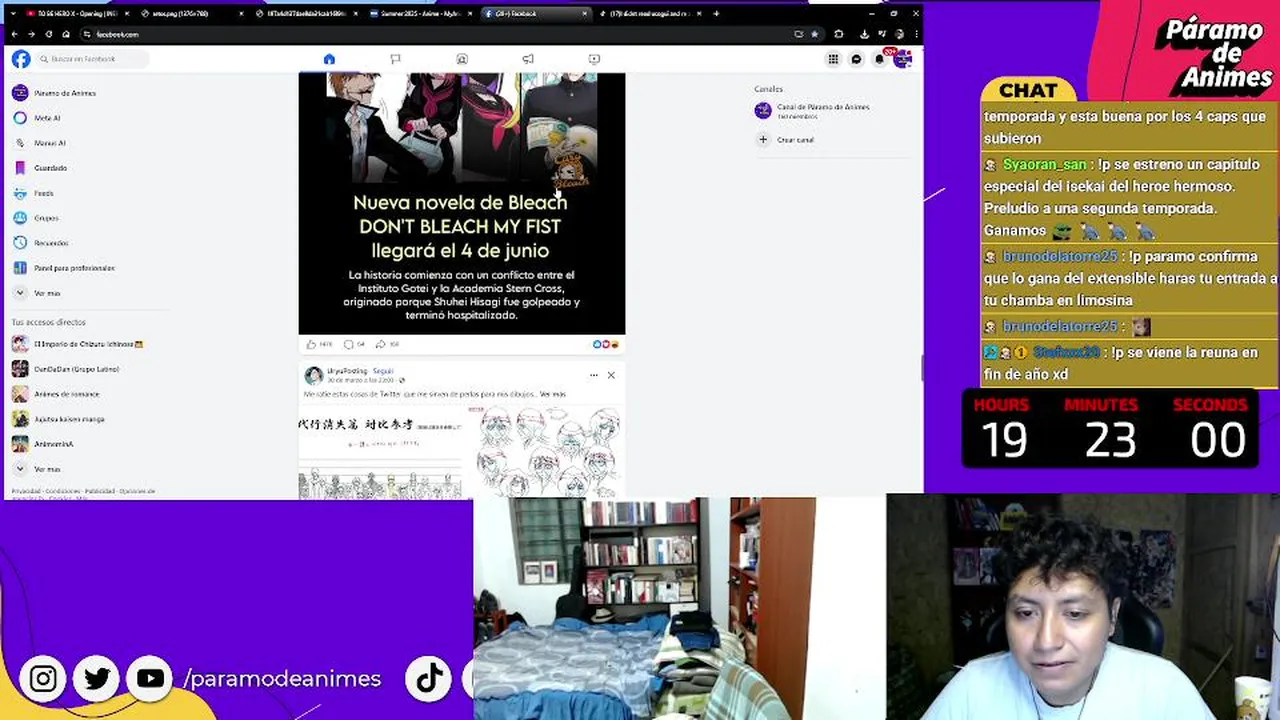Screen dimensions: 1280x720
Task: Click TikTok icon in stream overlay
Action: tap(429, 679)
